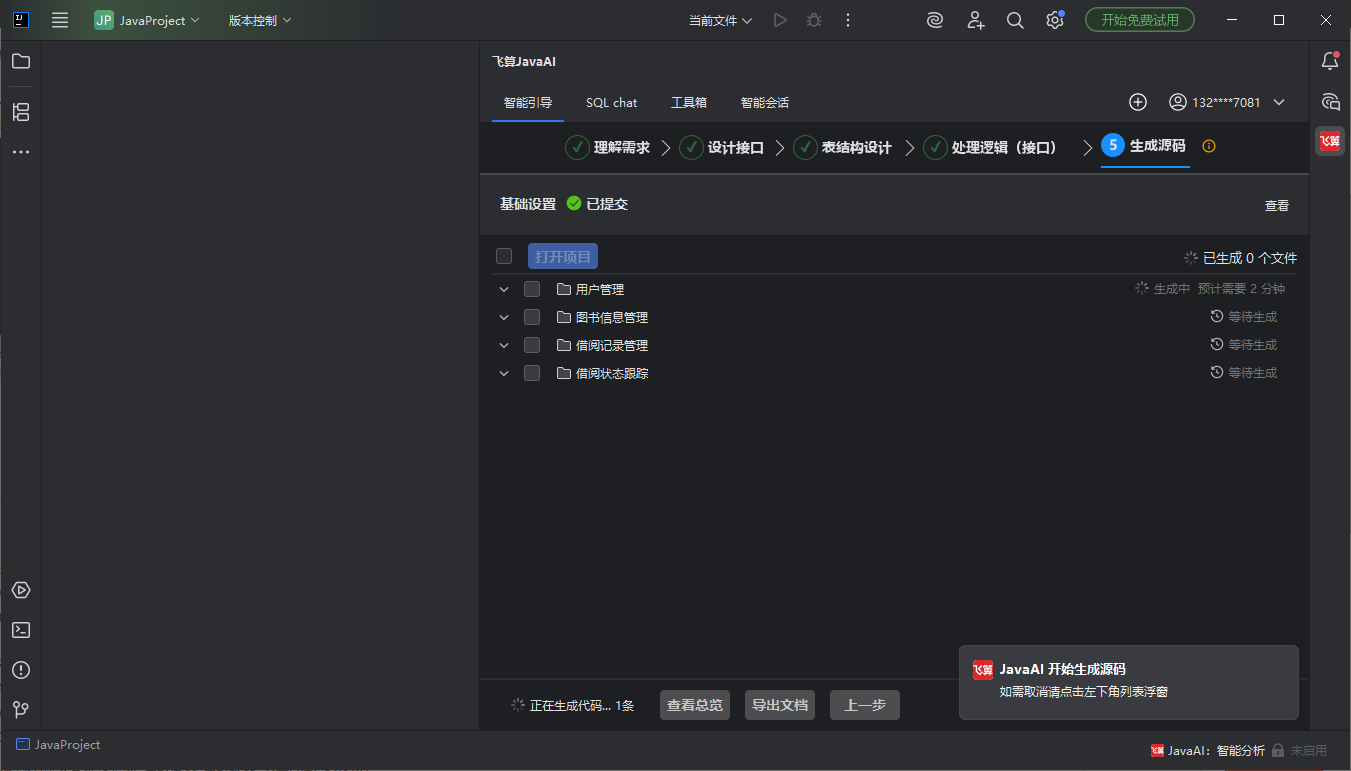Screen dimensions: 1351x771
Task: Toggle the 飞算 JavaAI sidebar icon
Action: (x=1330, y=141)
